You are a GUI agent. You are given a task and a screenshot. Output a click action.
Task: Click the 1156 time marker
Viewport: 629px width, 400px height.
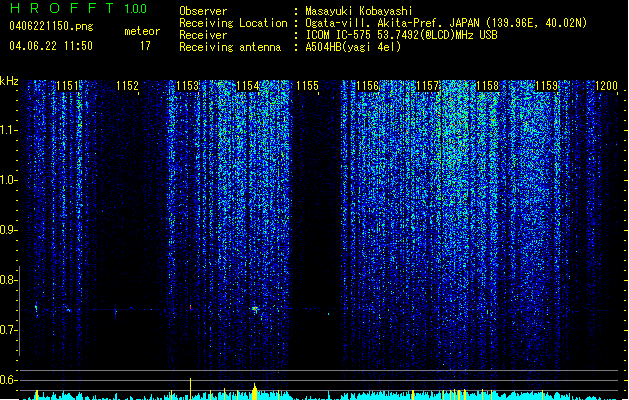tap(367, 85)
